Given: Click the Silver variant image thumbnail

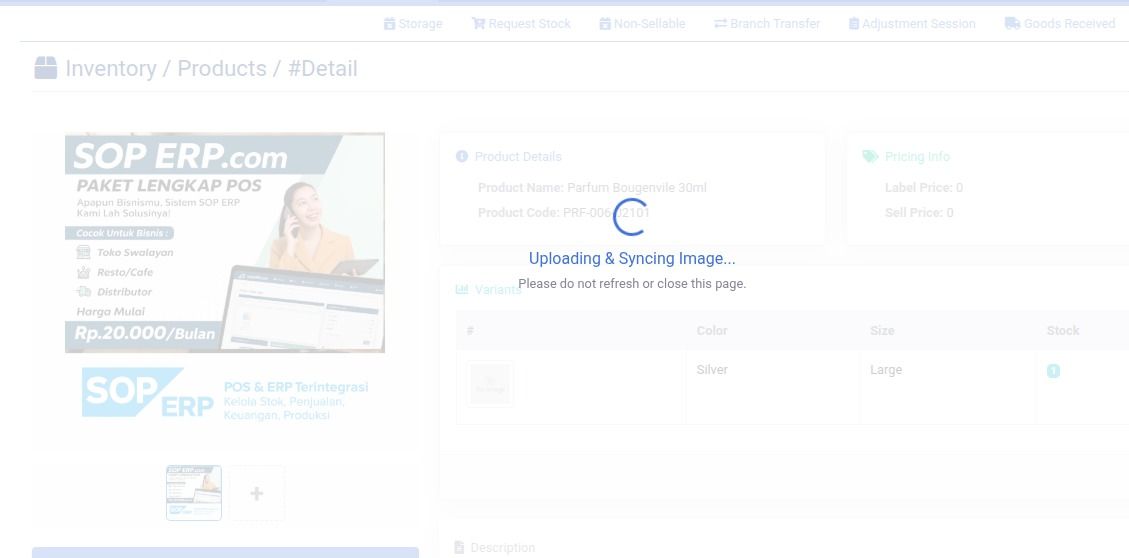Looking at the screenshot, I should (x=490, y=384).
